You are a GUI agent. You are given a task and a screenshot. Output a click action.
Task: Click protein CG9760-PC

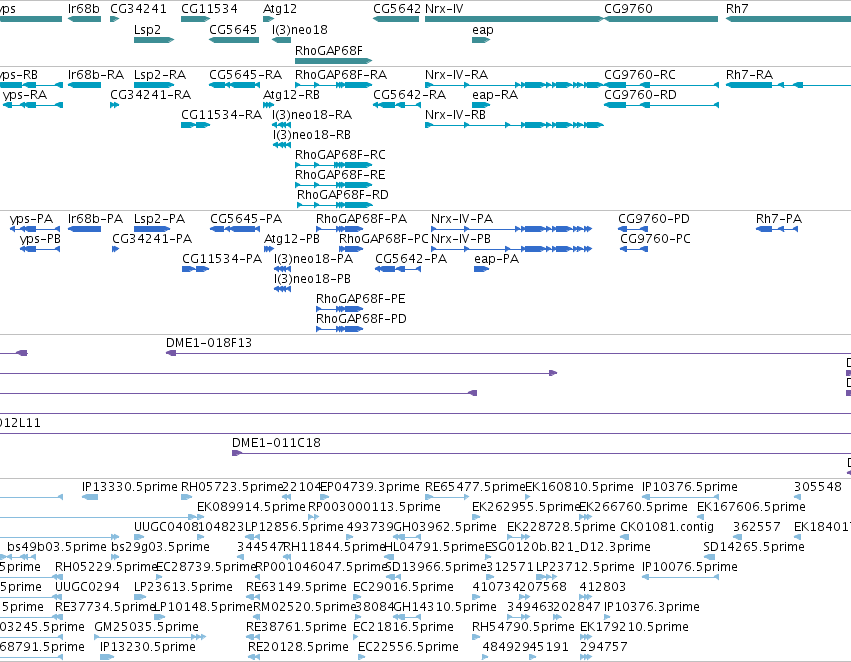655,239
